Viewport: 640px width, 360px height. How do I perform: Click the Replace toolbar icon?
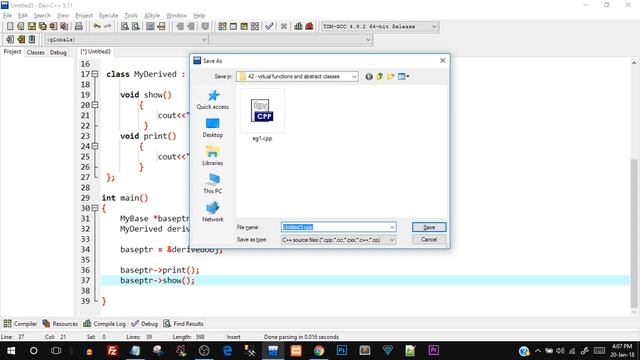pyautogui.click(x=136, y=27)
